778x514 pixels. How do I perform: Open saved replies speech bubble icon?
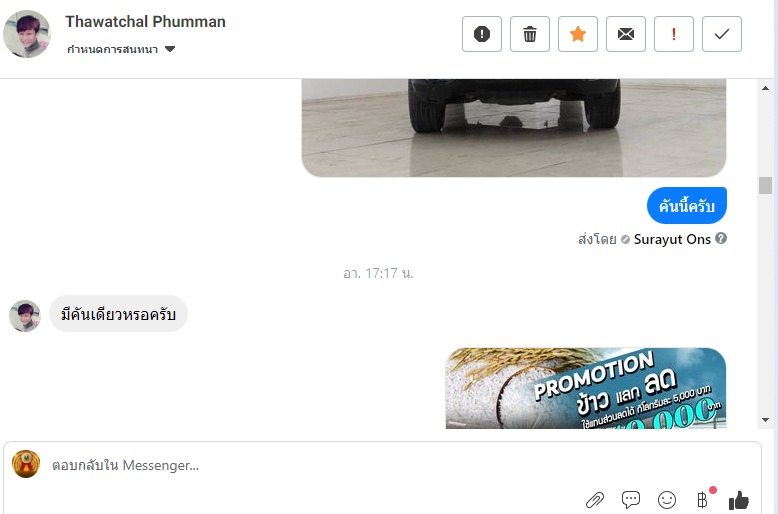[631, 500]
